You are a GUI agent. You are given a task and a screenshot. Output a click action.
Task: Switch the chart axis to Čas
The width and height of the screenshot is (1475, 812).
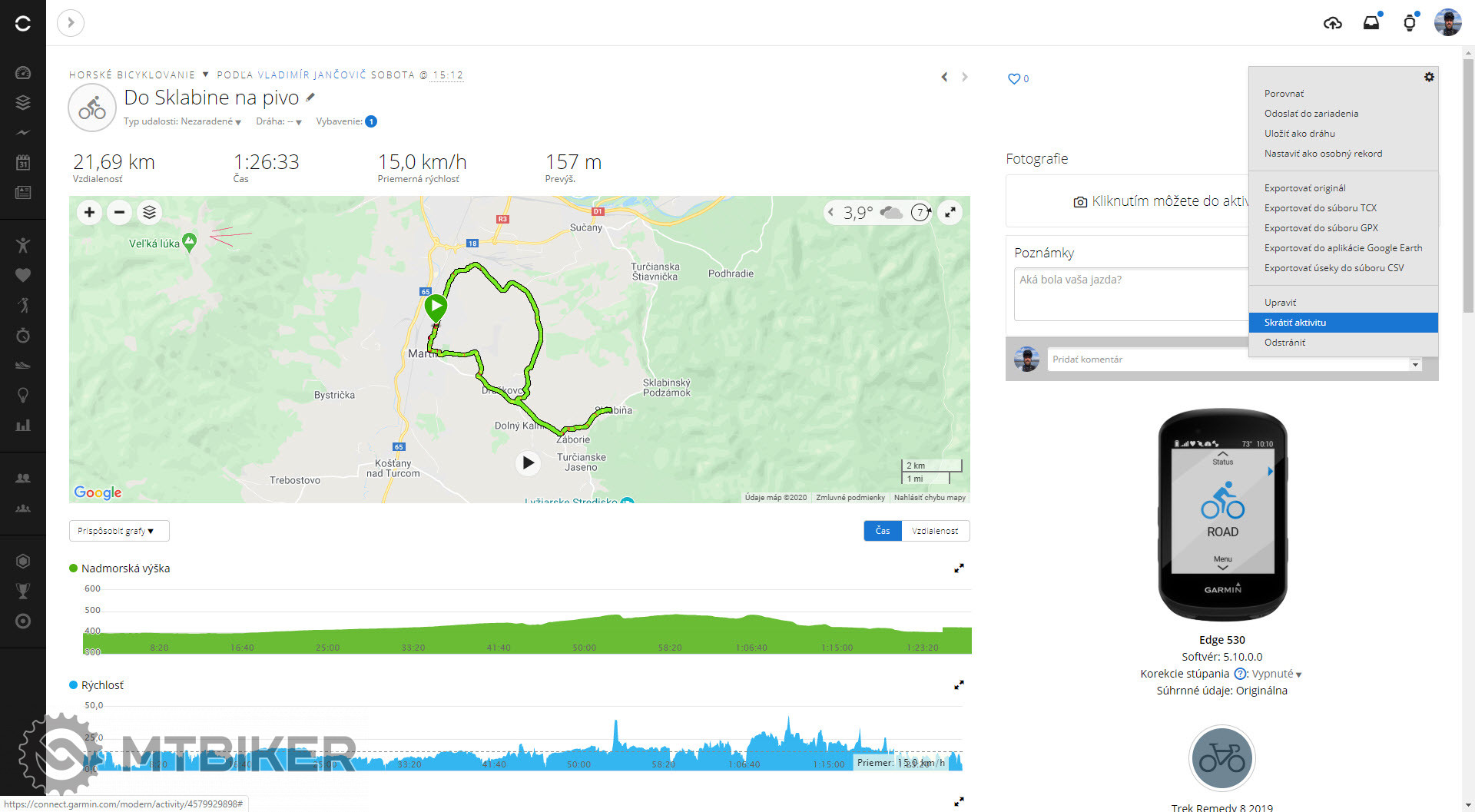coord(883,531)
